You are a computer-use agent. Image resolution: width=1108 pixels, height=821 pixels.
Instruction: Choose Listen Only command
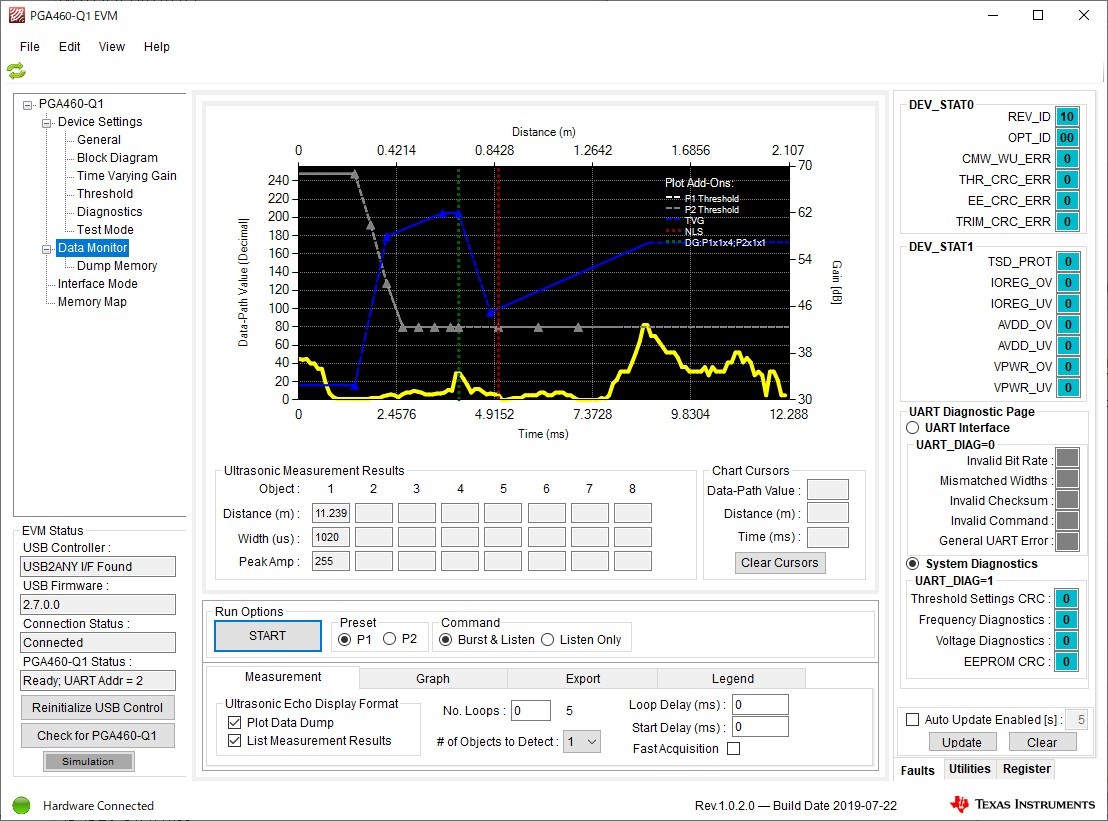[548, 639]
